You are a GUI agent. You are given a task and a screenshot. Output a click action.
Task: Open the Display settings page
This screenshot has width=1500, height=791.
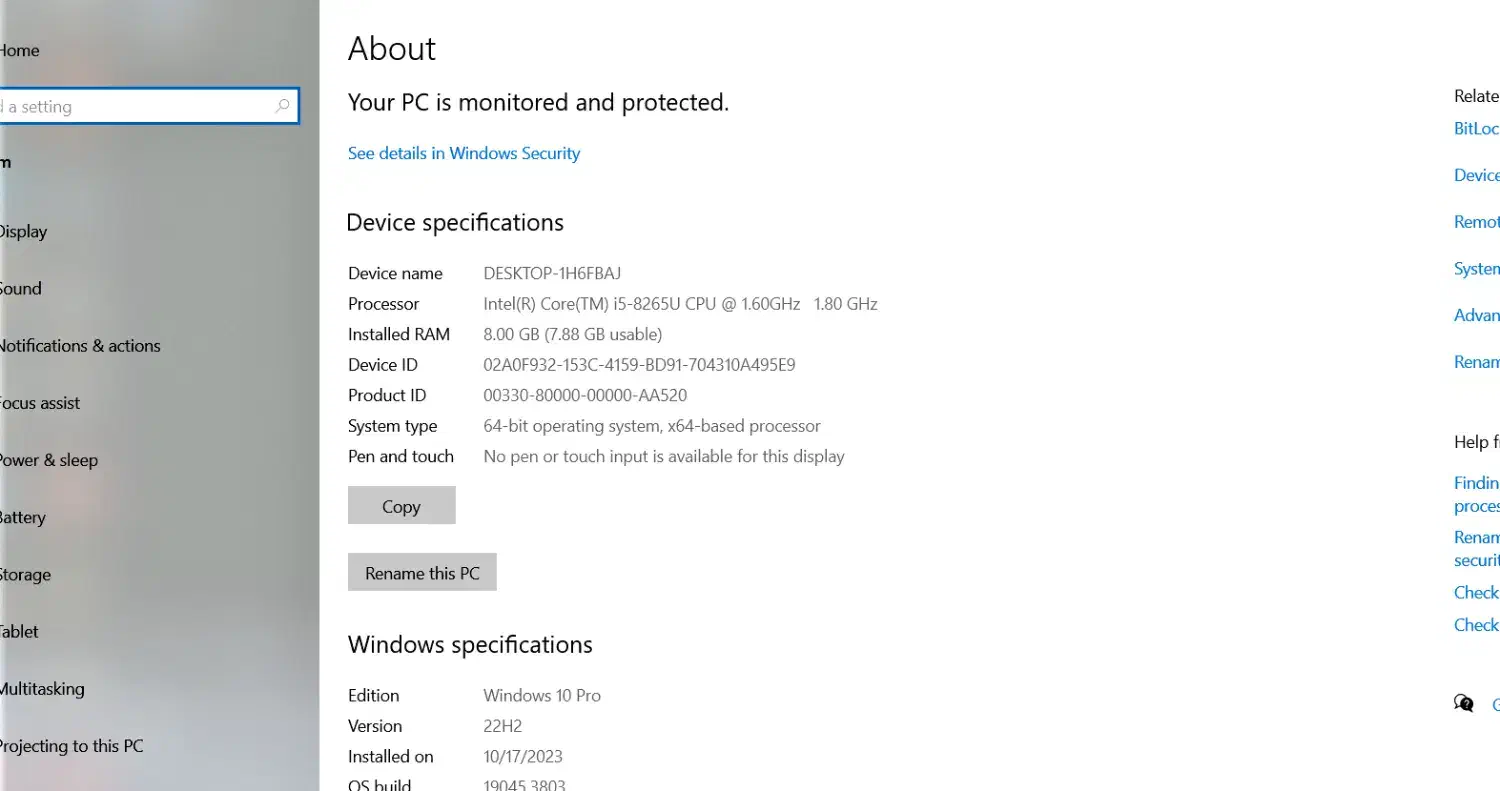(23, 231)
